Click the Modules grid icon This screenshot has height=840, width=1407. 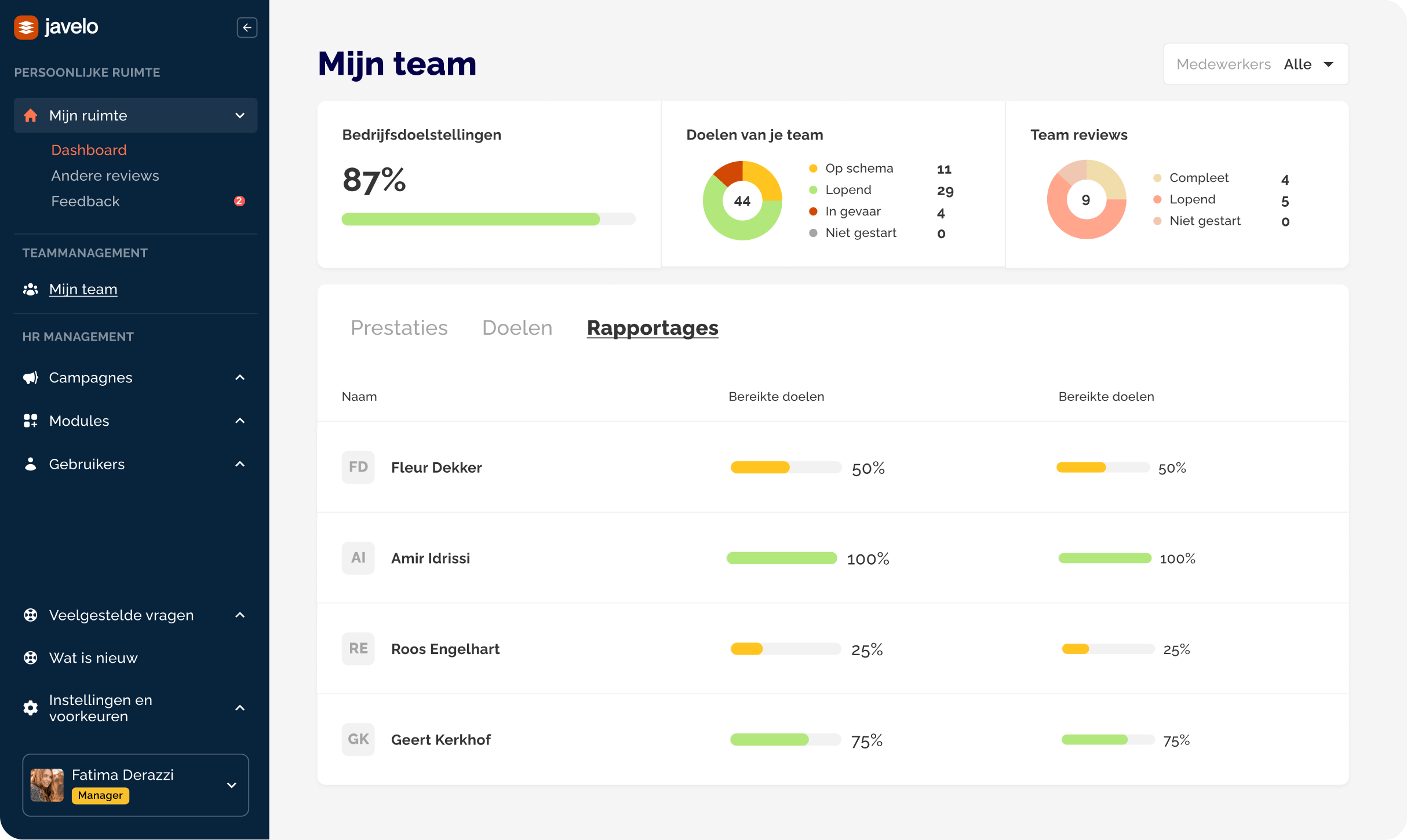coord(31,421)
